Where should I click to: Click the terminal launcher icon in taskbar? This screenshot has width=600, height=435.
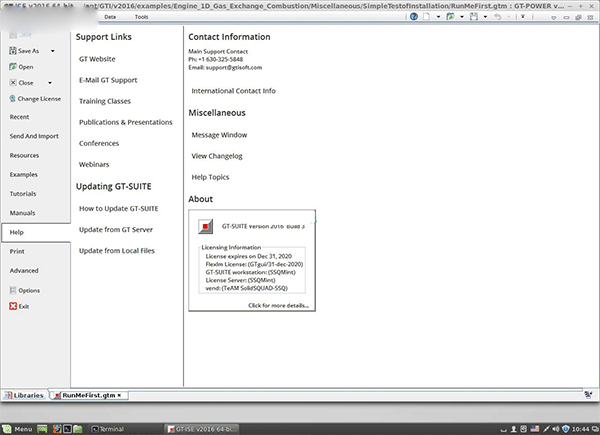coord(67,429)
